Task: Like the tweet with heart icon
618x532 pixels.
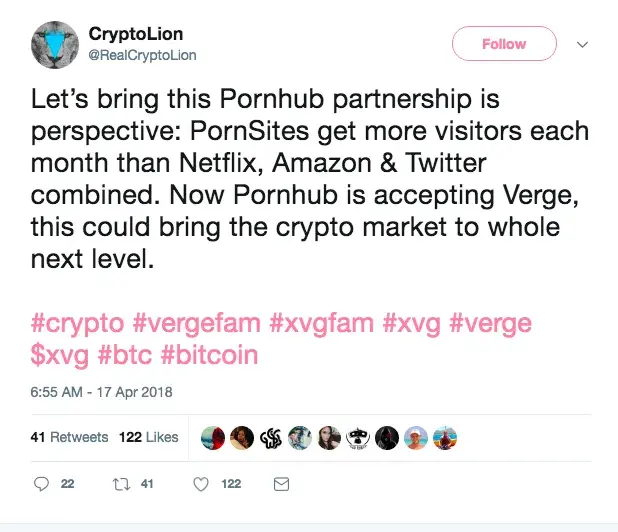Action: [x=201, y=484]
